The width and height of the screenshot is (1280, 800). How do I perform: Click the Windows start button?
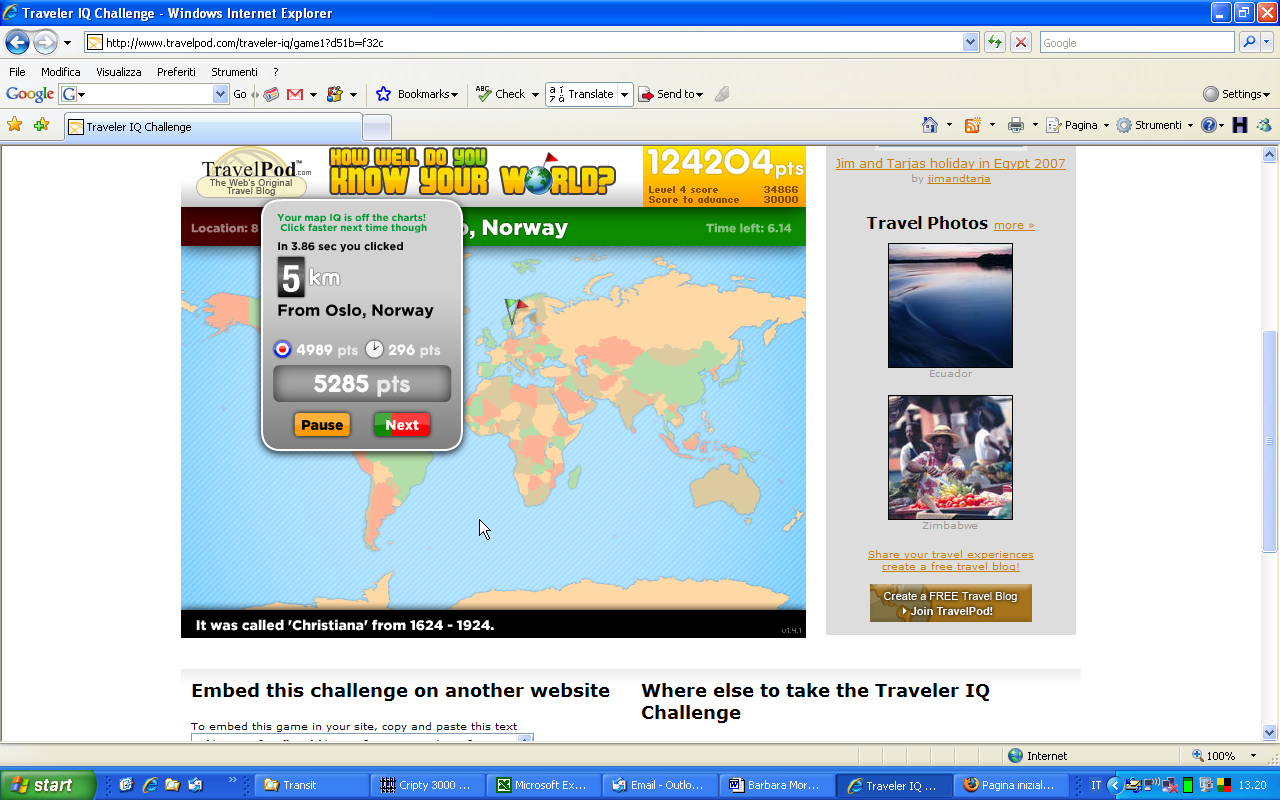48,785
